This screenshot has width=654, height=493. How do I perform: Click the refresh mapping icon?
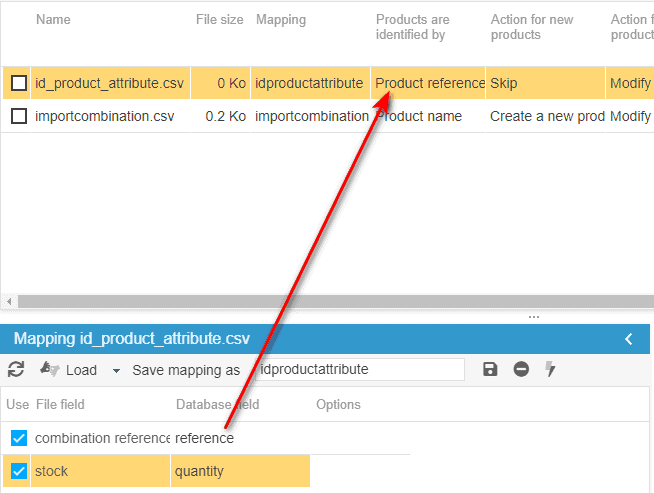[x=15, y=369]
